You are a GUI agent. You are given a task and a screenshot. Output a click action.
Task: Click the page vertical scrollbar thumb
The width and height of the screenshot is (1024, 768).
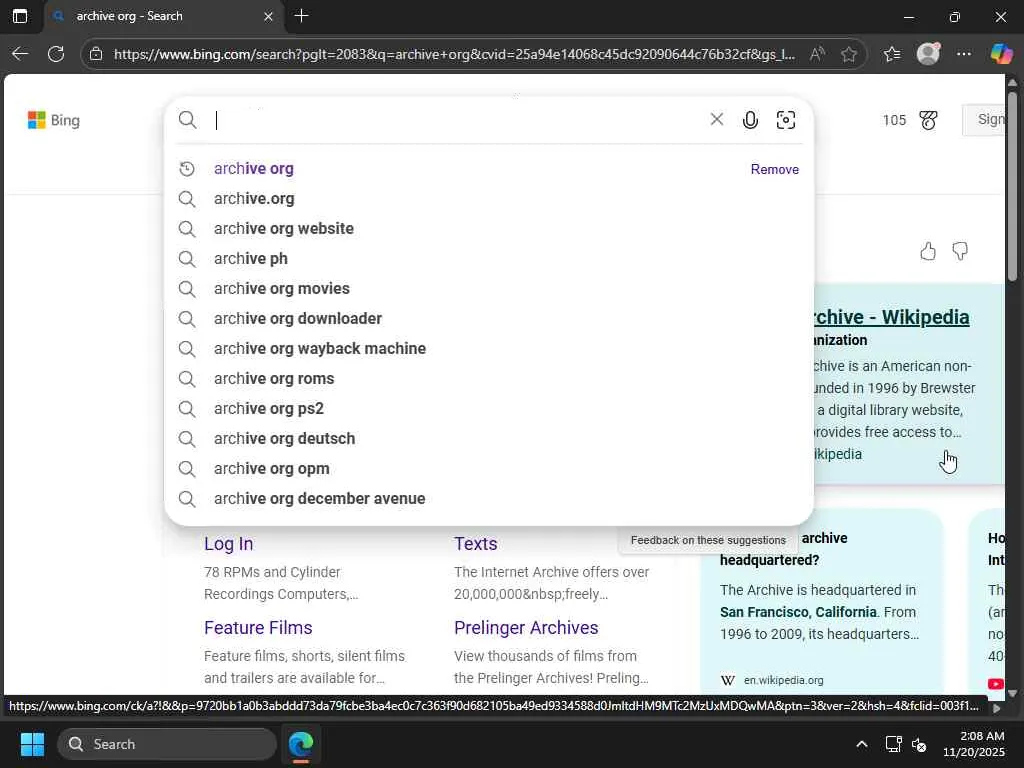[x=1012, y=186]
